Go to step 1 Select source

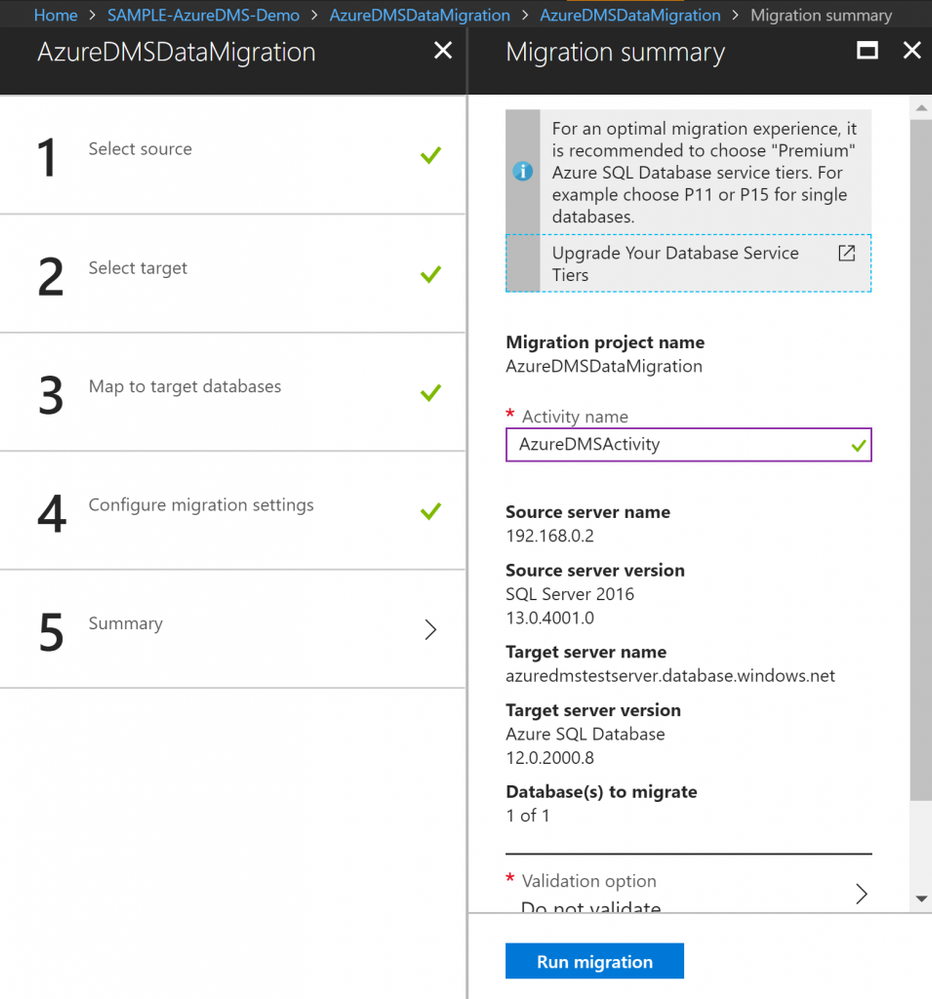tap(233, 155)
